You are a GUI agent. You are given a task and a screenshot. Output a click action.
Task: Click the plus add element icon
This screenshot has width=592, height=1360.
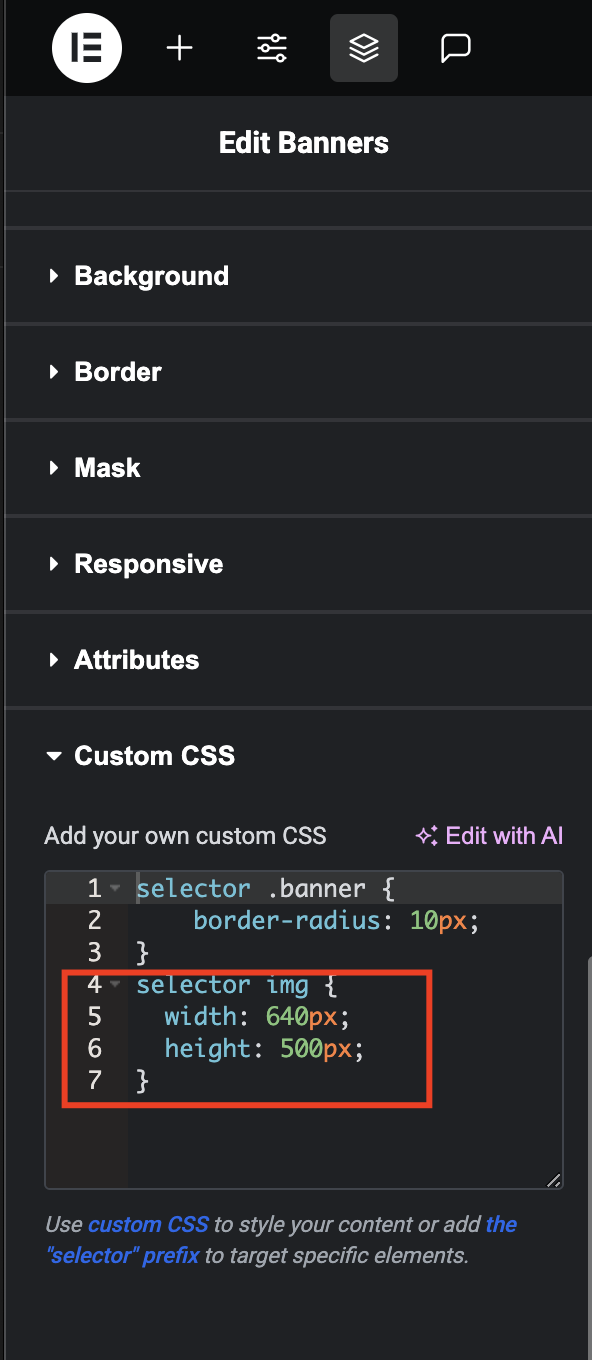coord(180,48)
